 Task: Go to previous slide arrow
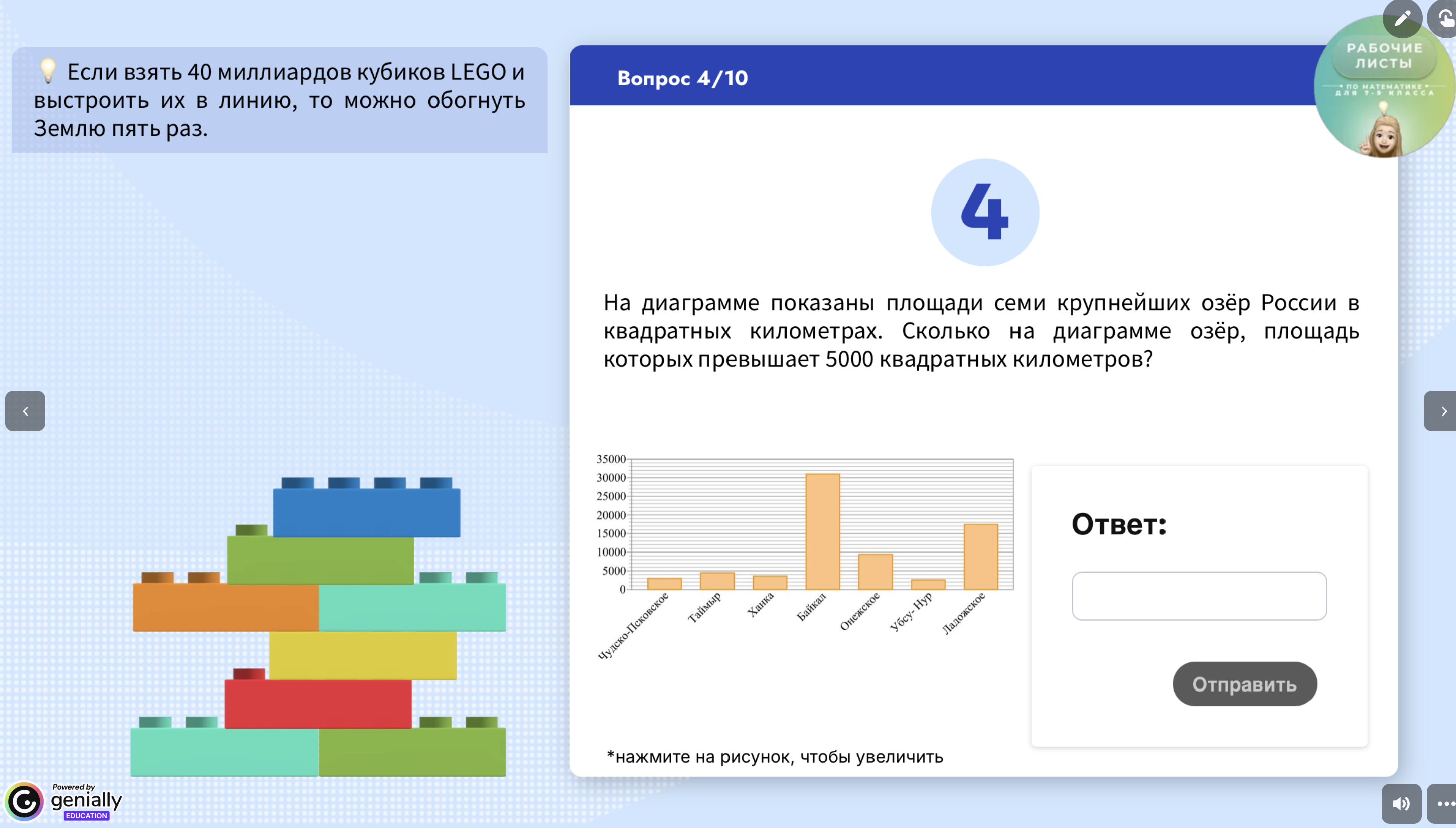tap(25, 410)
